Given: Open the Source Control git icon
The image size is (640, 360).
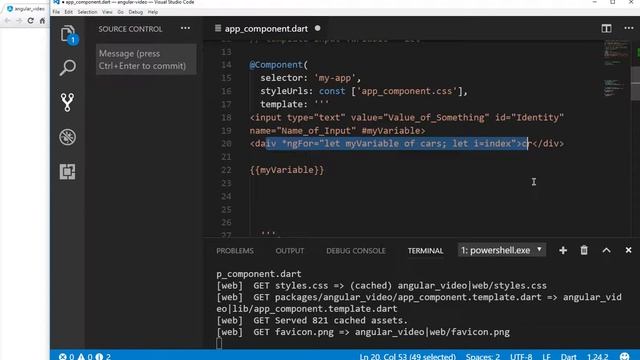Looking at the screenshot, I should [67, 102].
